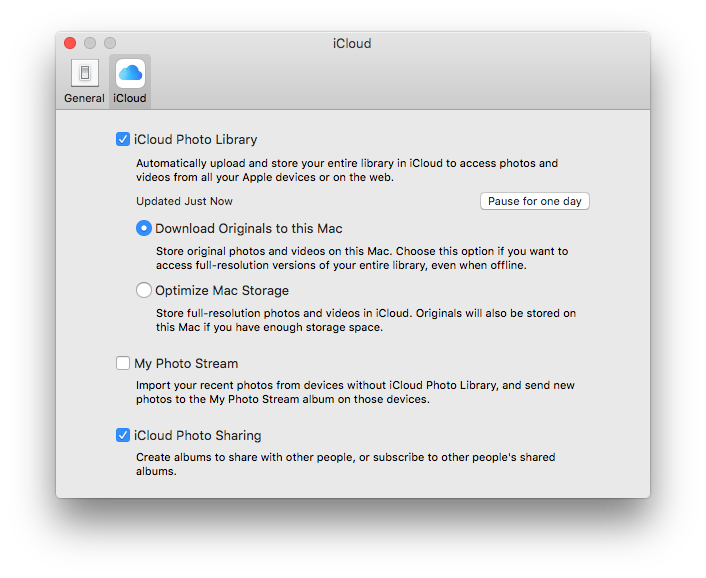Click the iCloud Photo Library label text
Viewport: 706px width, 578px height.
coord(195,140)
